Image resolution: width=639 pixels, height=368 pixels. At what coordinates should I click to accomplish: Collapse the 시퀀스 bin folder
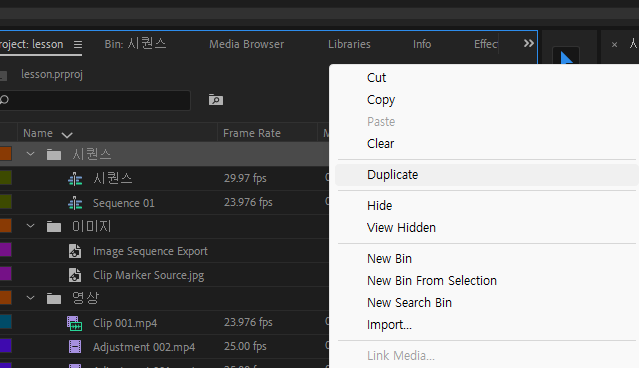(31, 154)
